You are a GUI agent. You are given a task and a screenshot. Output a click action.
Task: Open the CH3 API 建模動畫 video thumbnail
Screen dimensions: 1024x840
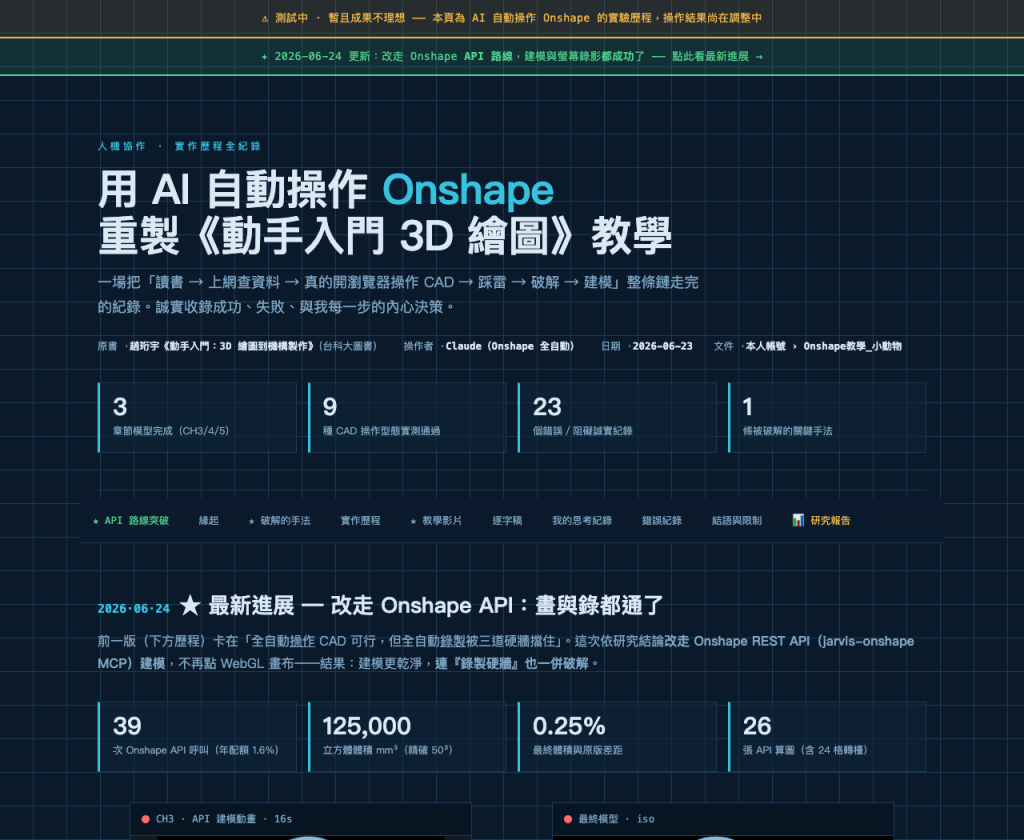coord(300,822)
